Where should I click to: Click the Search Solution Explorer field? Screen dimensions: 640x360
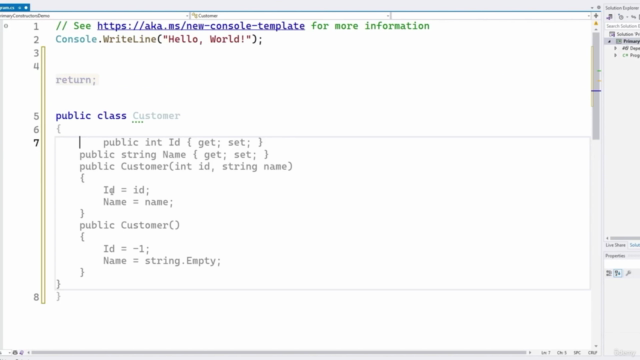(622, 26)
